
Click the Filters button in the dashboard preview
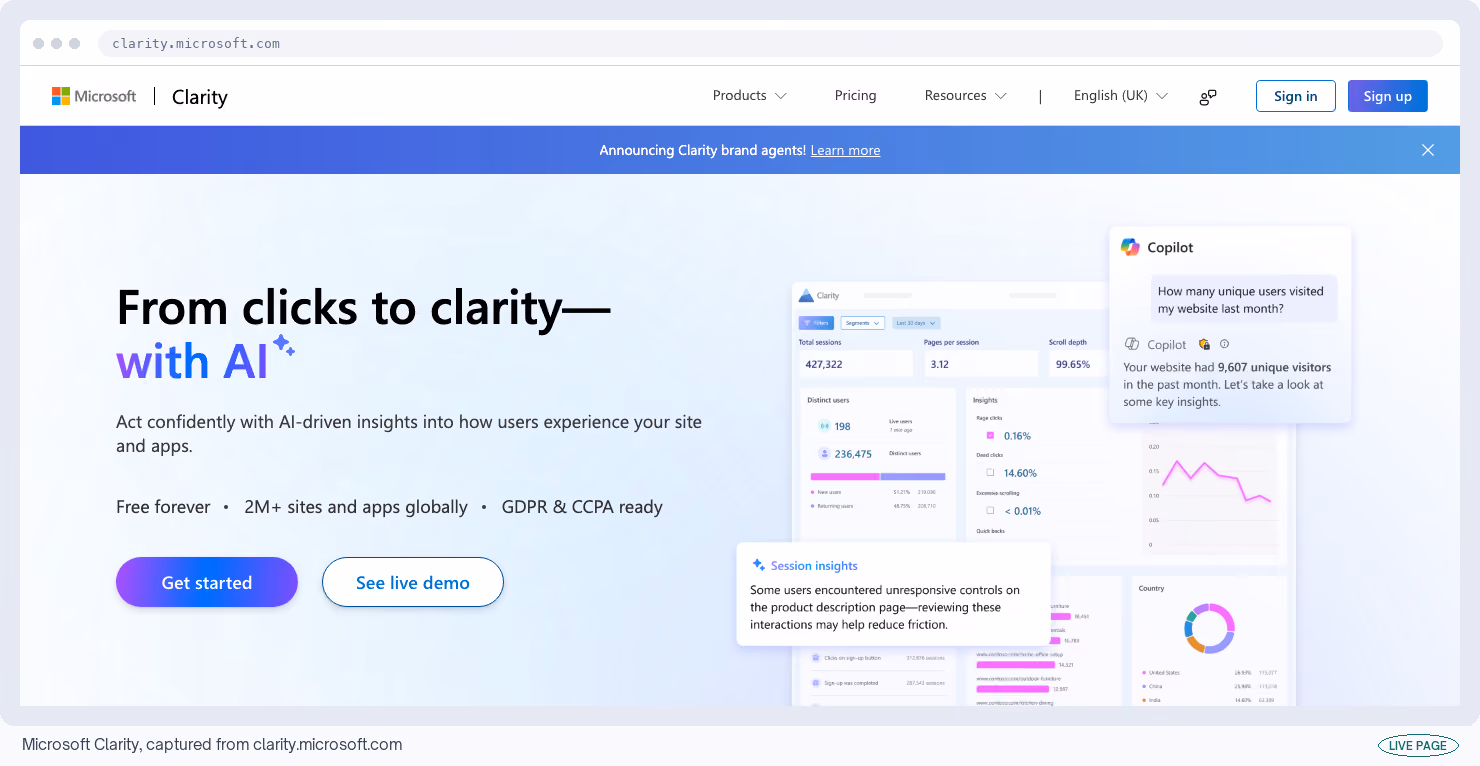point(816,323)
